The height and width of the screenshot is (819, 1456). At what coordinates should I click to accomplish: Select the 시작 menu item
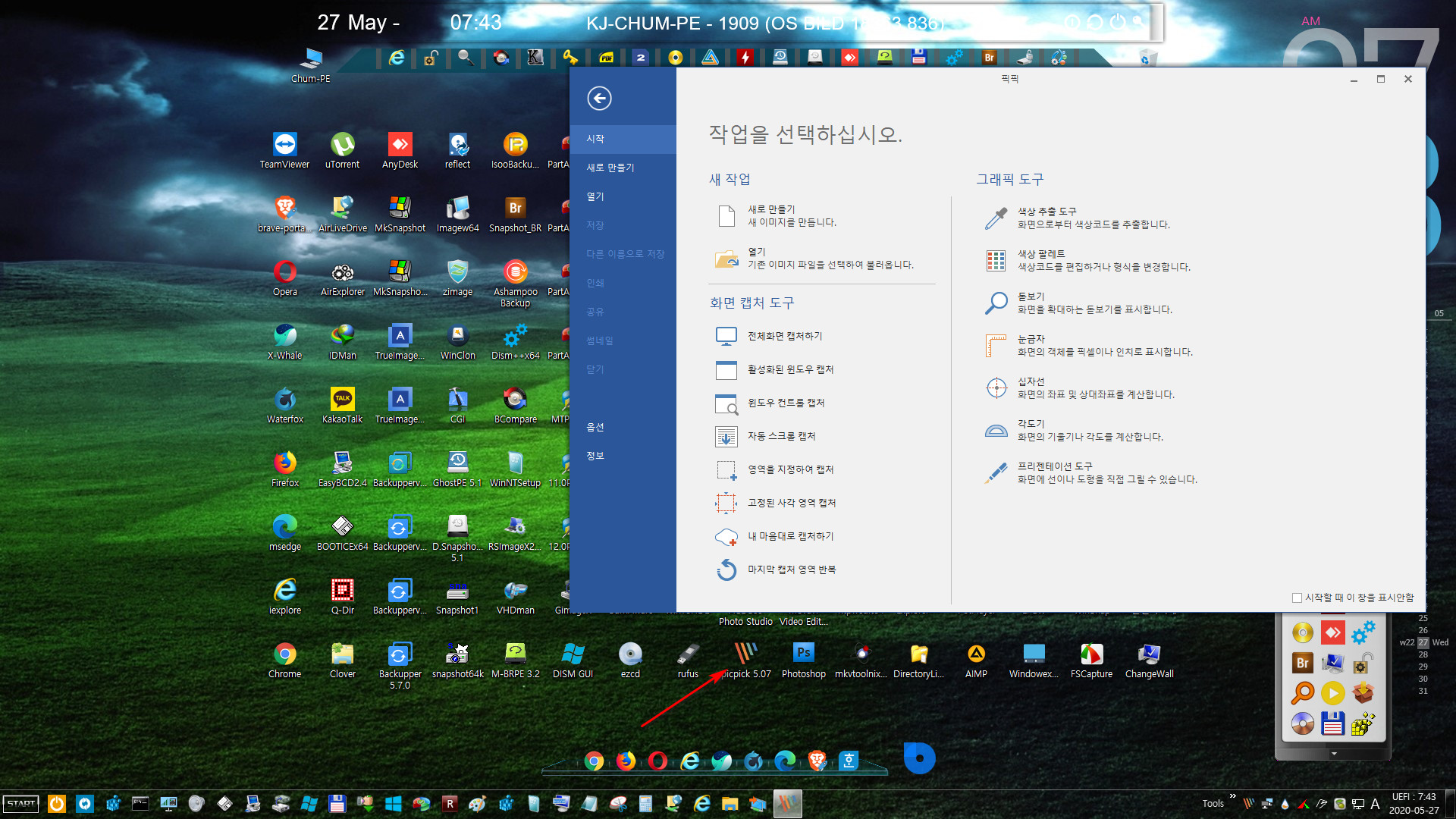pyautogui.click(x=623, y=139)
